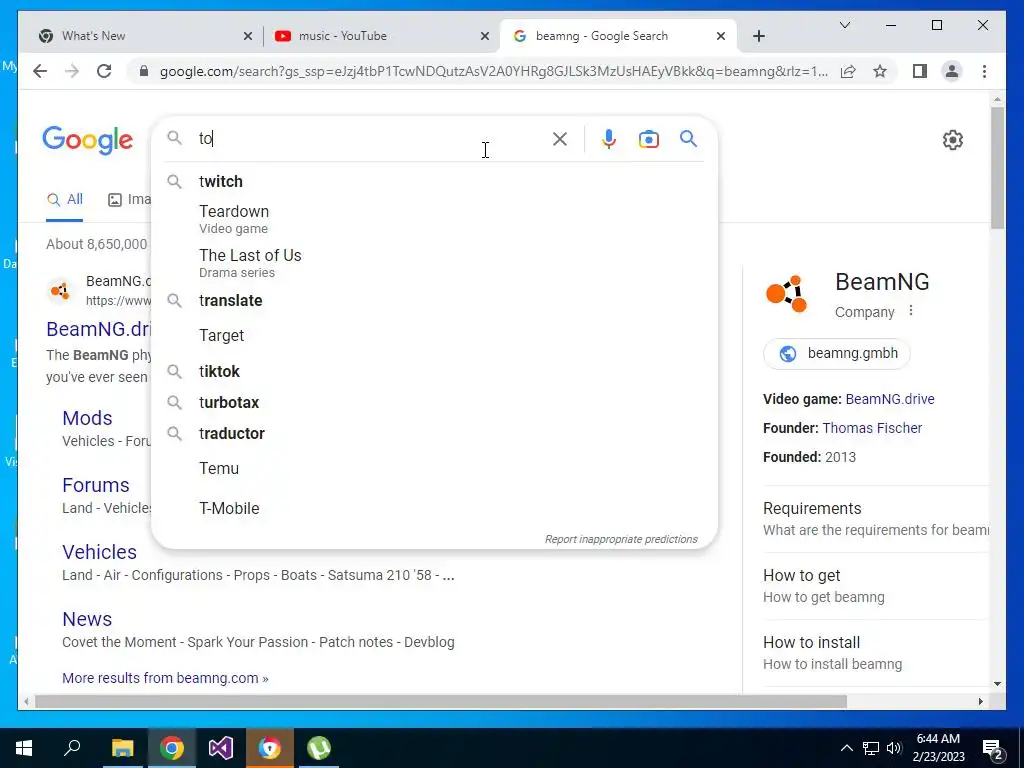Click the browser forward arrow
Screen dimensions: 1024x768
pos(72,71)
